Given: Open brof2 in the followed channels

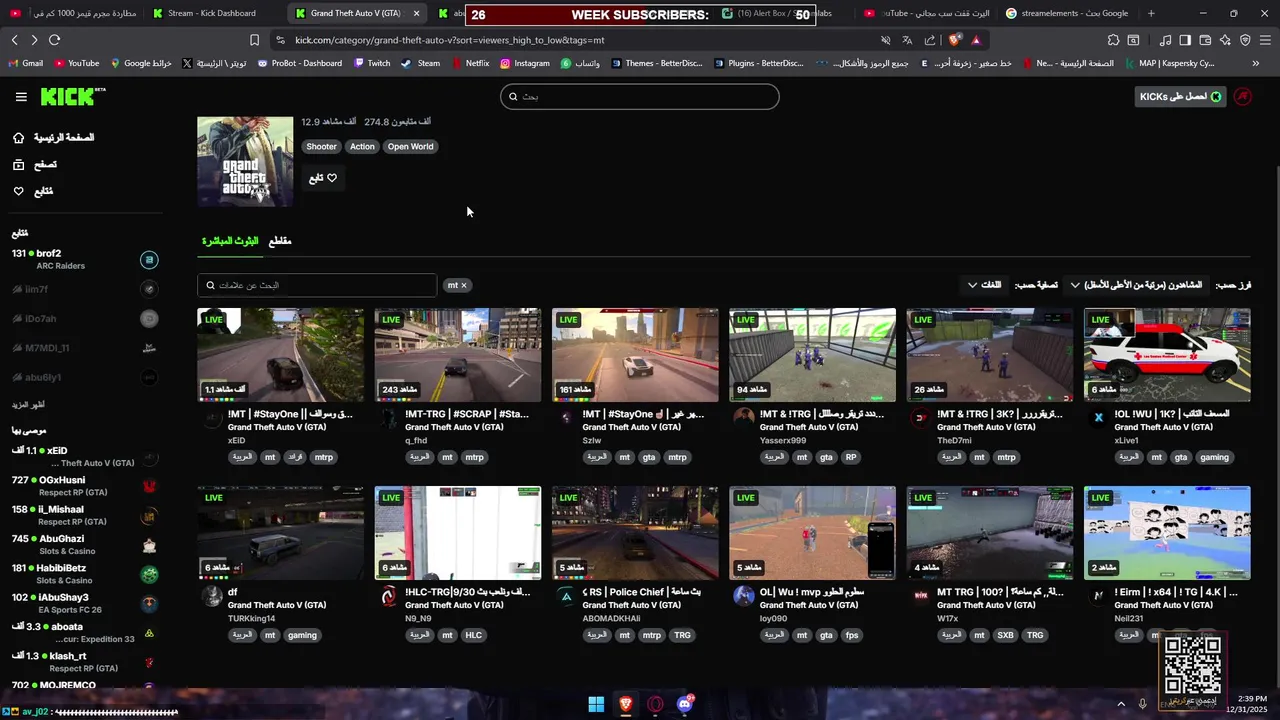Looking at the screenshot, I should point(85,259).
